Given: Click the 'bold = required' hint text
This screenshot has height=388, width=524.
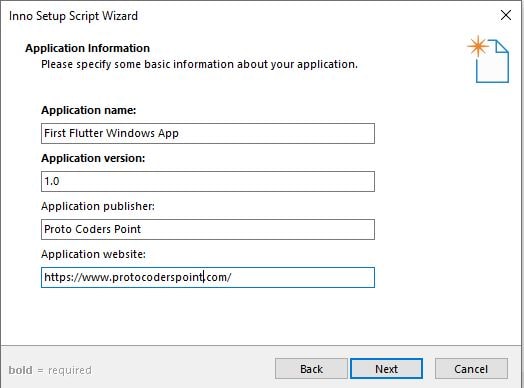Looking at the screenshot, I should [x=50, y=370].
